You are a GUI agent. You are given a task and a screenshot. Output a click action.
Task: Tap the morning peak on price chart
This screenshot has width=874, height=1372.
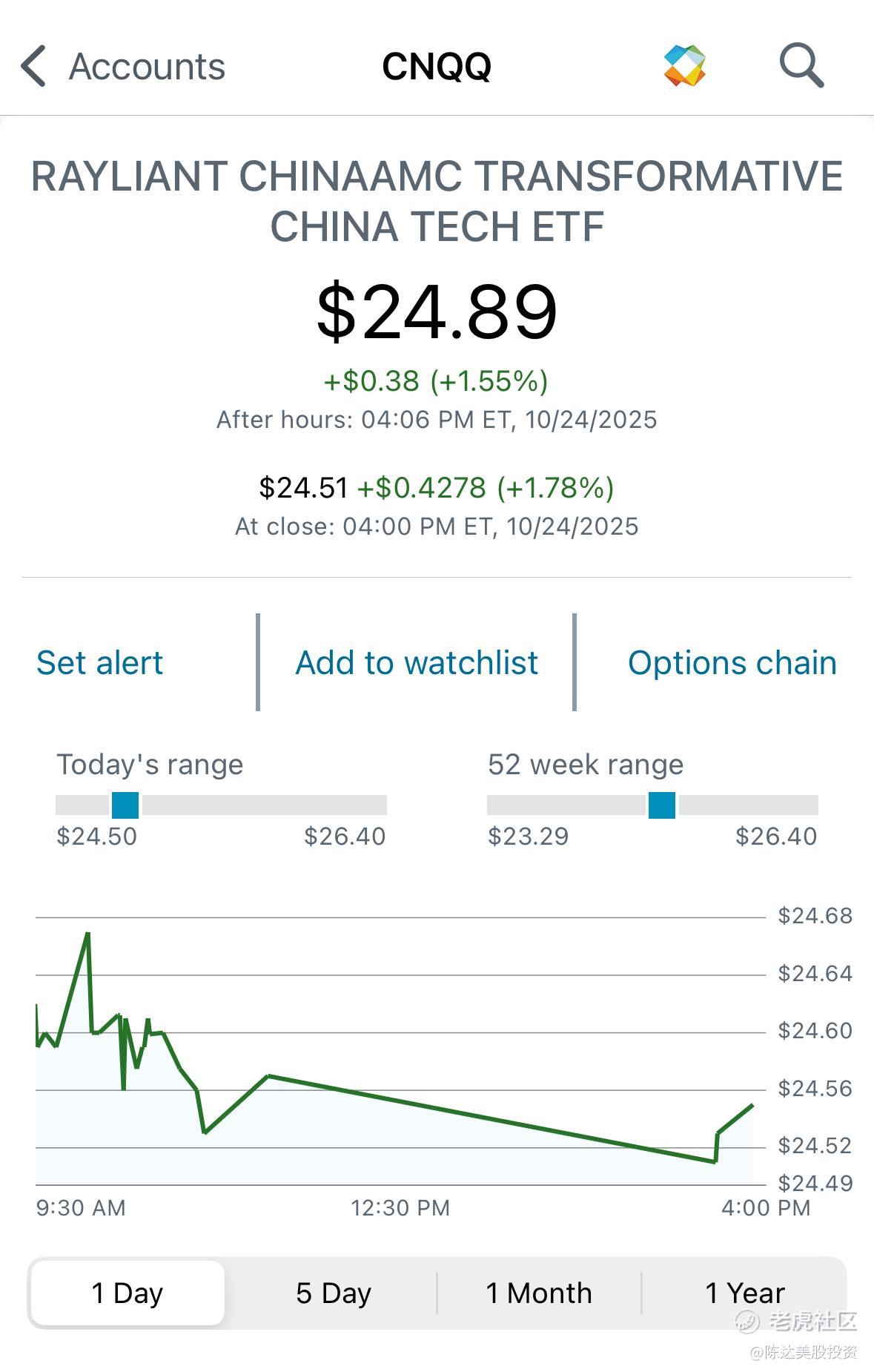(88, 934)
